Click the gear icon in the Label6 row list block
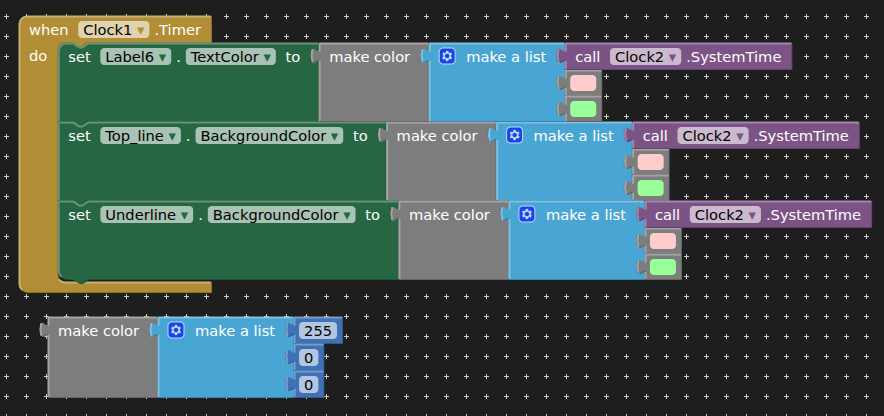The image size is (884, 416). pyautogui.click(x=448, y=57)
